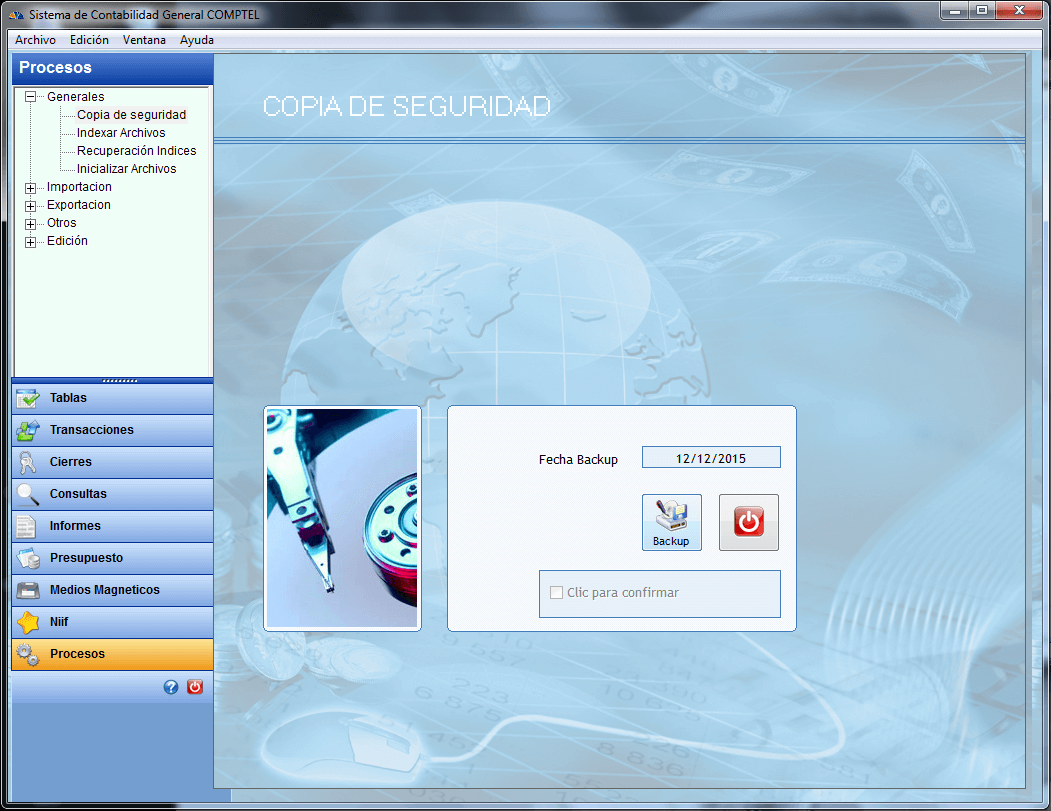Select the Procesos section label
This screenshot has height=811, width=1051.
[77, 654]
